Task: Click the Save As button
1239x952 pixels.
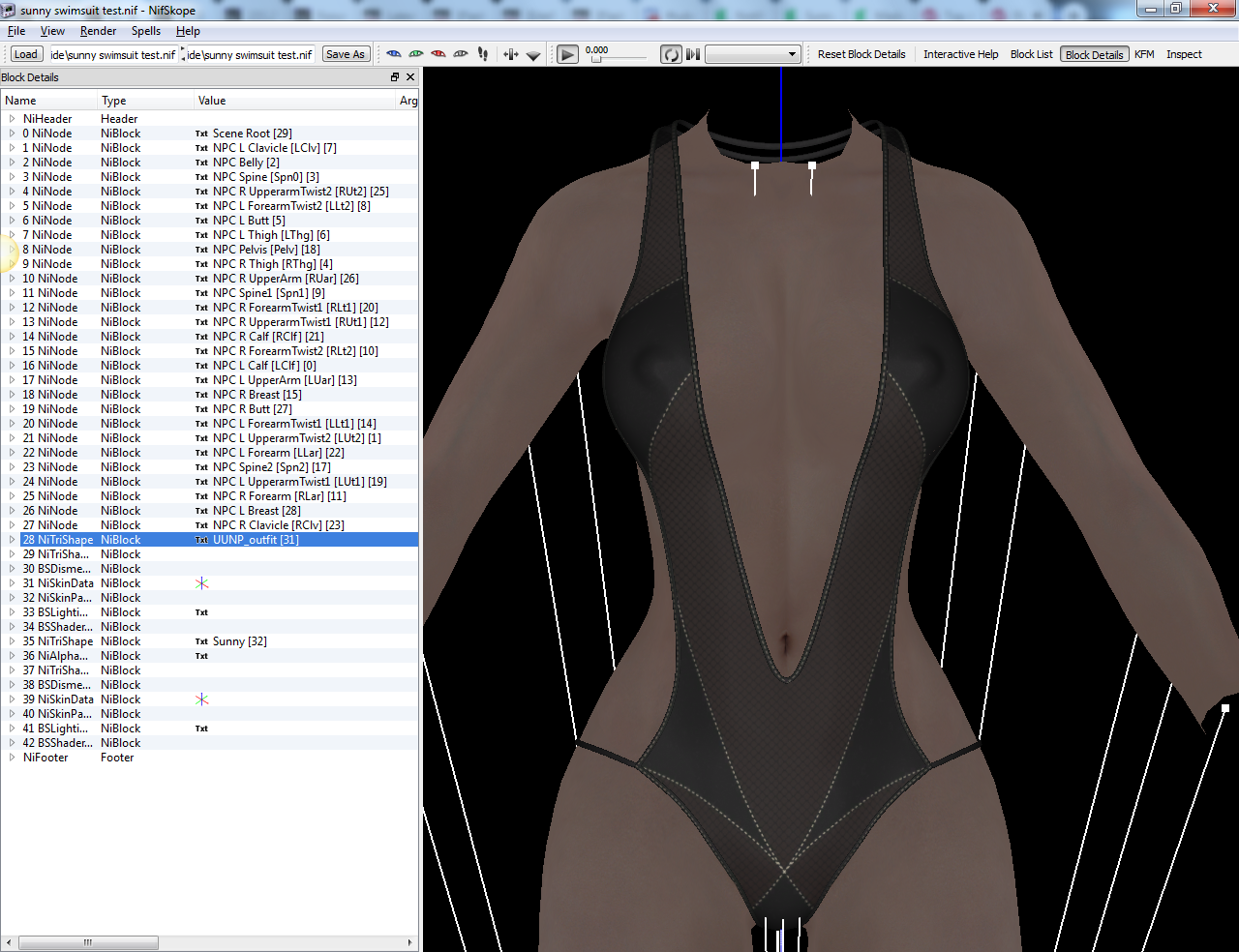Action: (x=346, y=54)
